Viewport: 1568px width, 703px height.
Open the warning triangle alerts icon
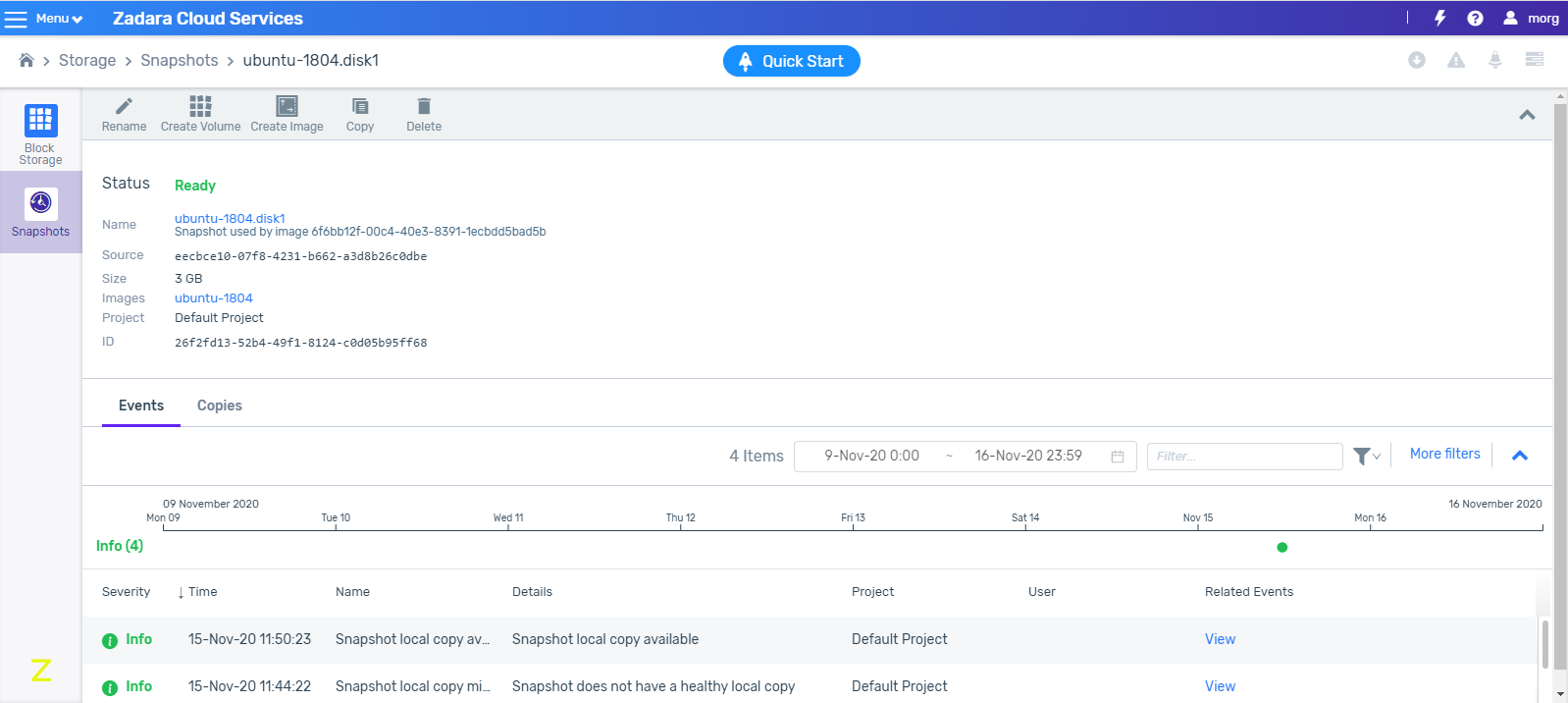point(1456,60)
